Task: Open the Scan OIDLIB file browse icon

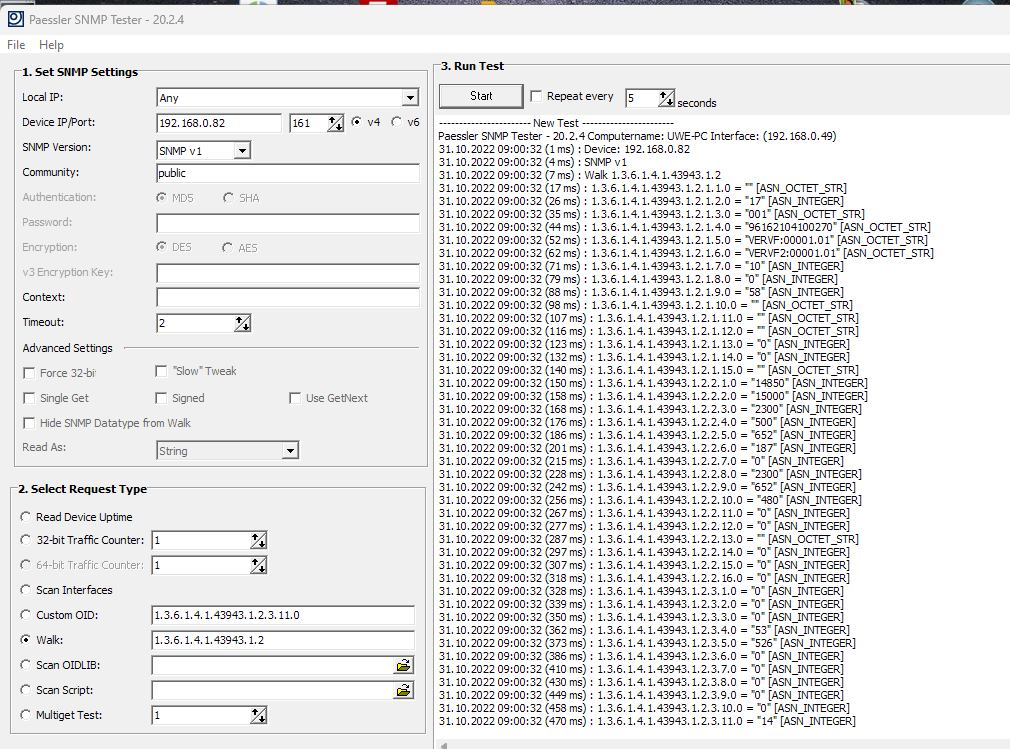Action: [x=403, y=665]
